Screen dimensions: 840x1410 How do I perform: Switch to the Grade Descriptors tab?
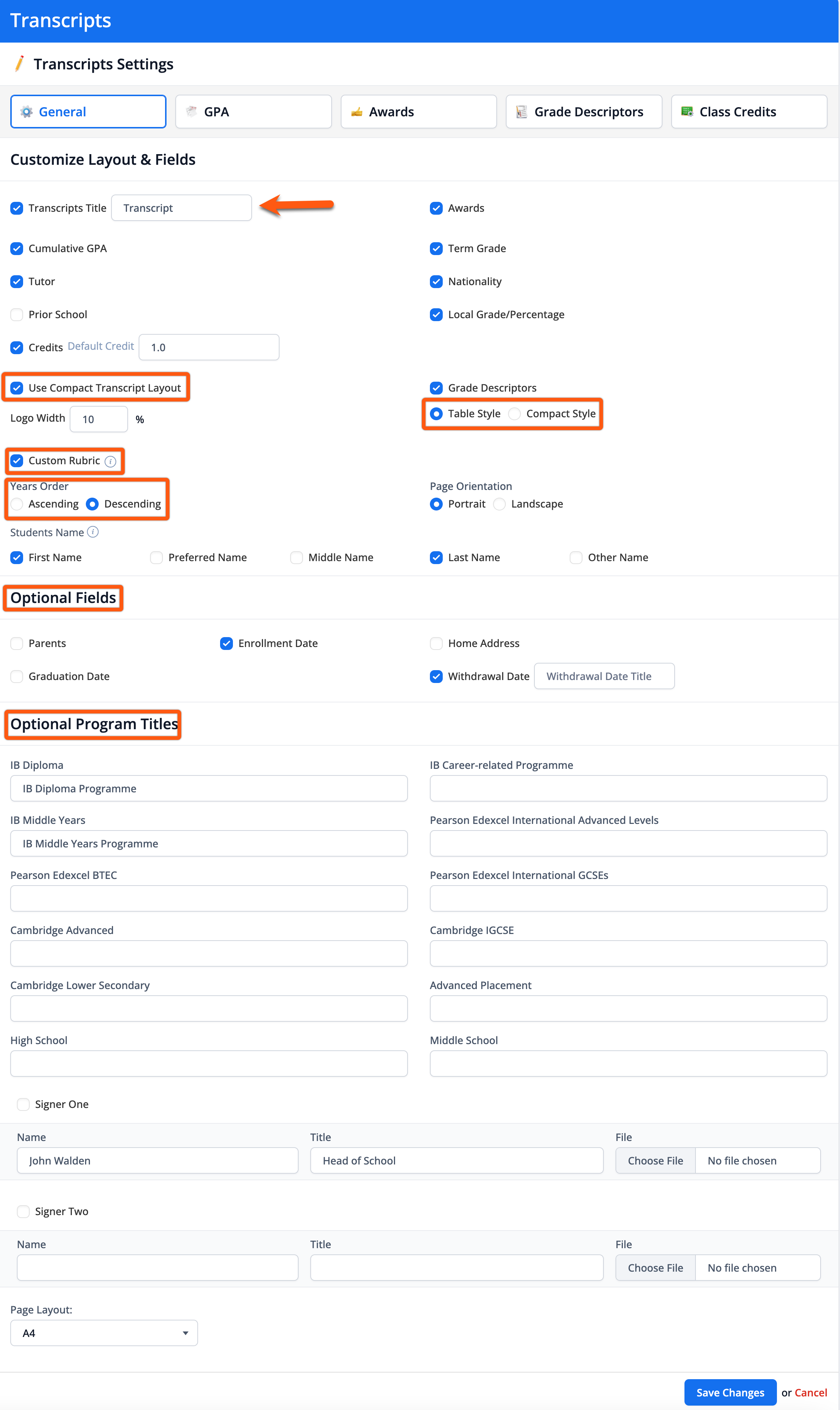click(584, 112)
